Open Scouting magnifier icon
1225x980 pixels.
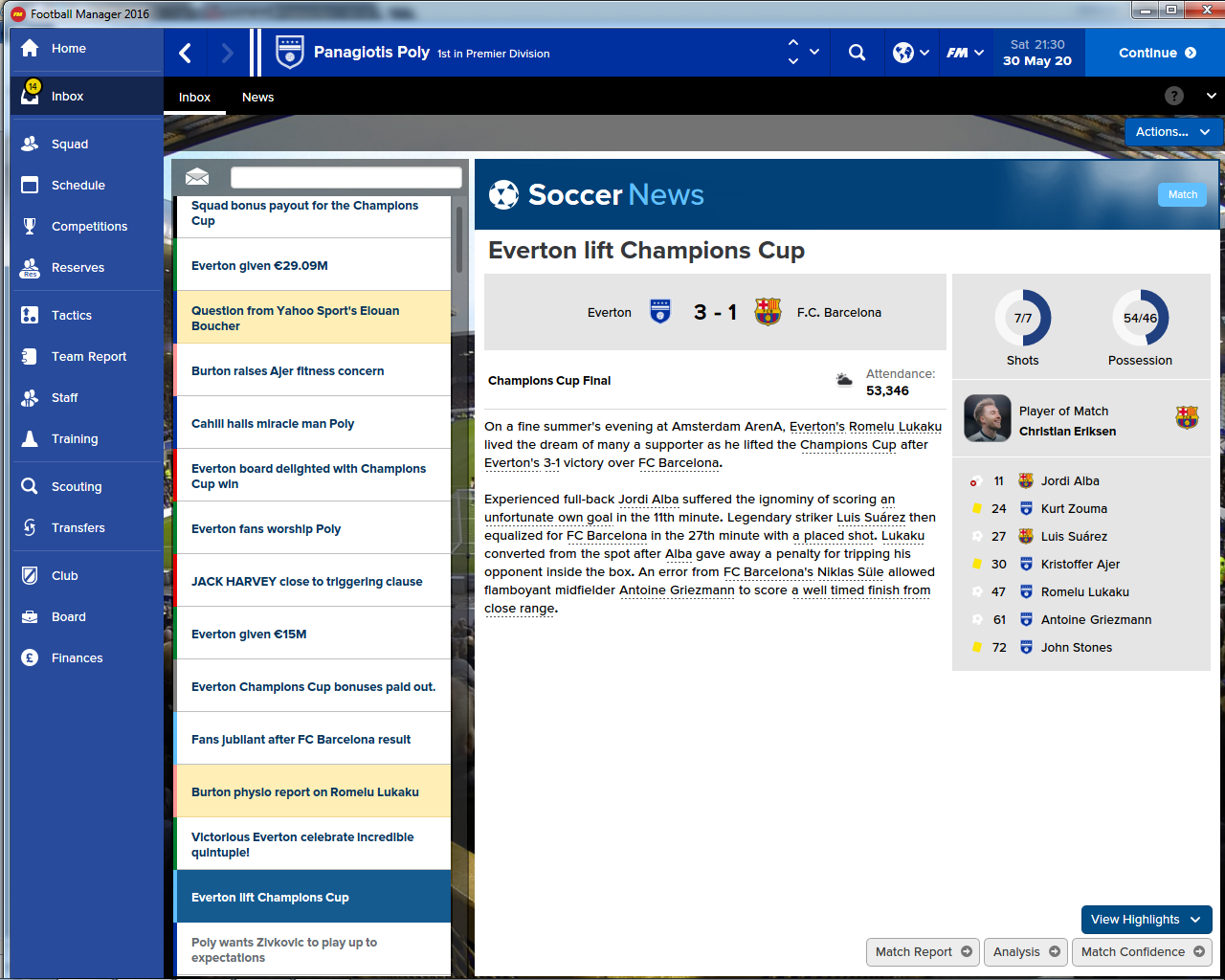[x=30, y=486]
